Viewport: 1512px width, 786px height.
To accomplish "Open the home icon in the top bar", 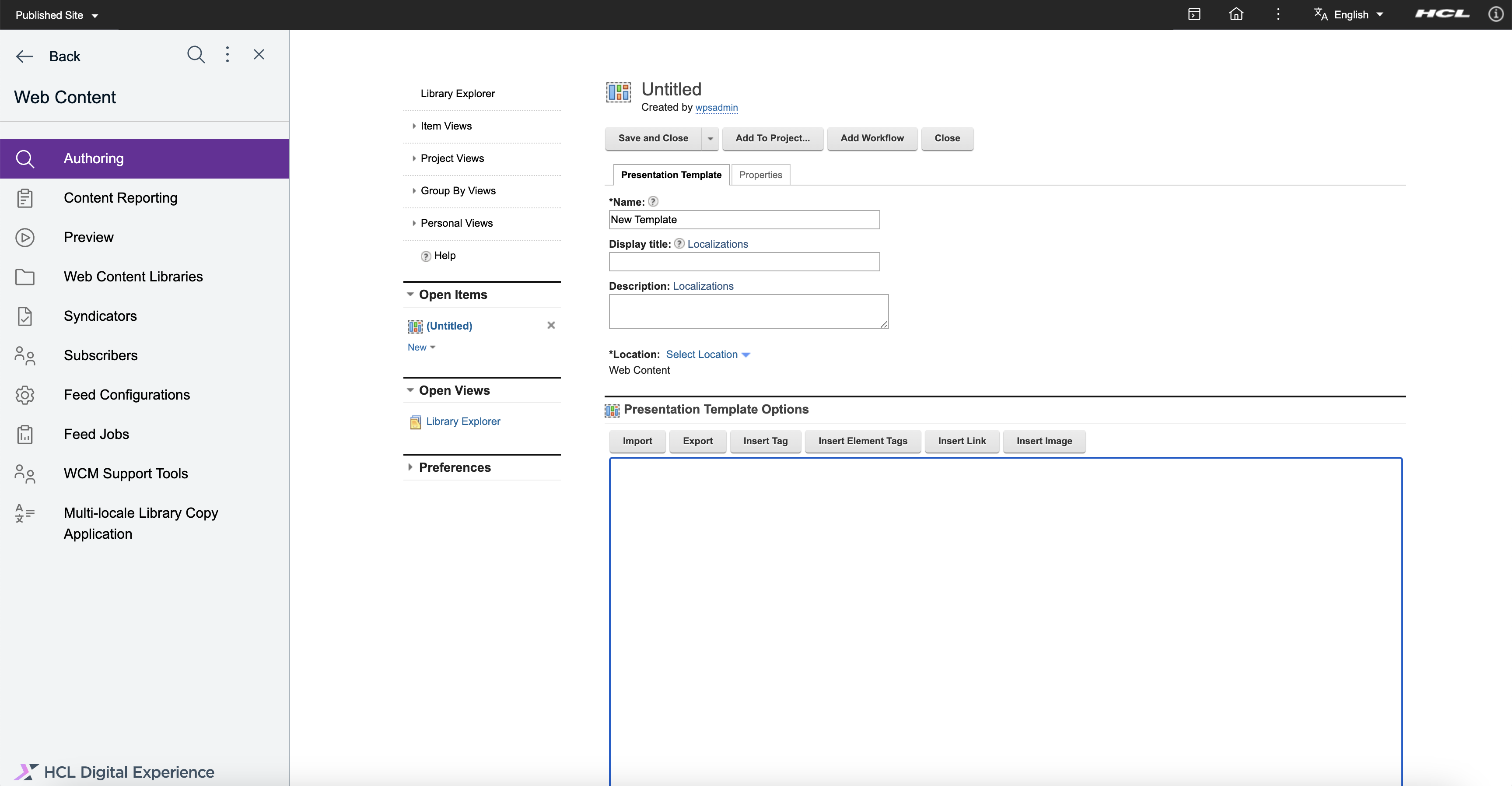I will coord(1237,14).
